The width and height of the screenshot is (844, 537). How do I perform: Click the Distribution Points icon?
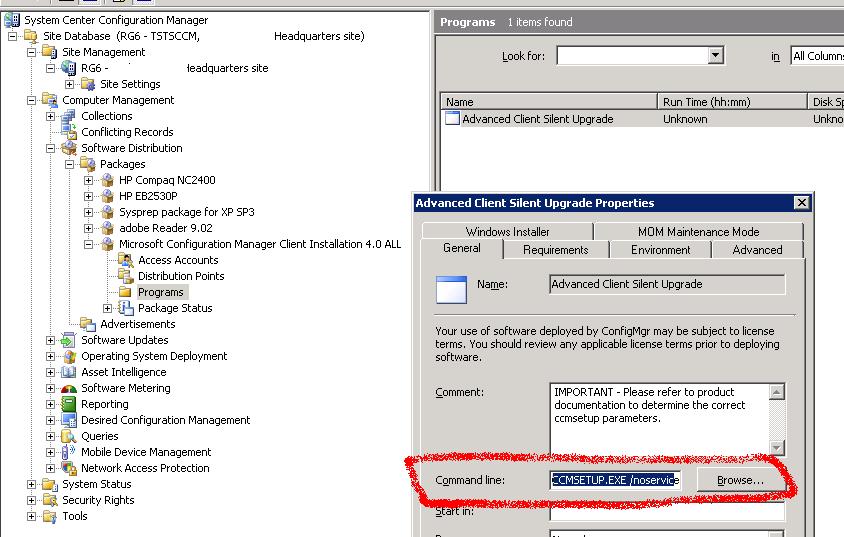[x=126, y=276]
